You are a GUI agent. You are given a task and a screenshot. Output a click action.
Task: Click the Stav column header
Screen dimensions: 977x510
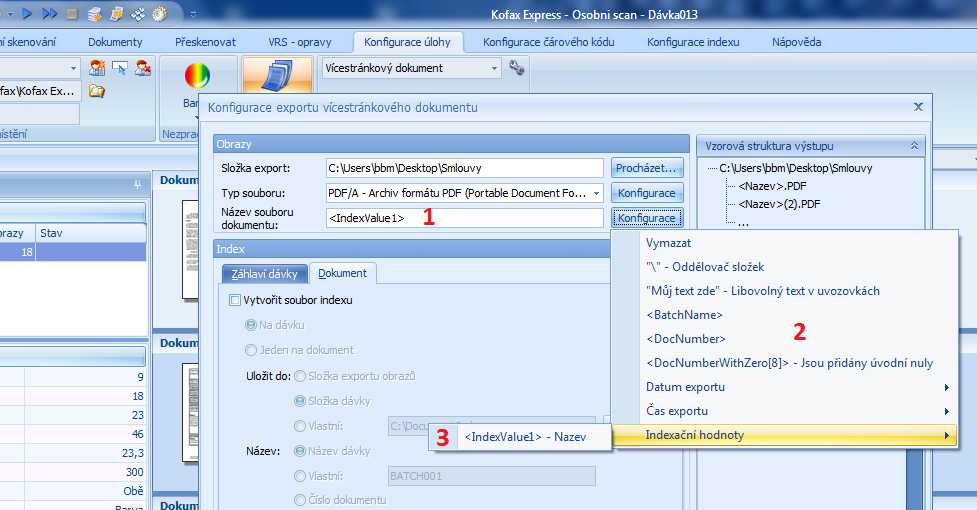tap(91, 234)
